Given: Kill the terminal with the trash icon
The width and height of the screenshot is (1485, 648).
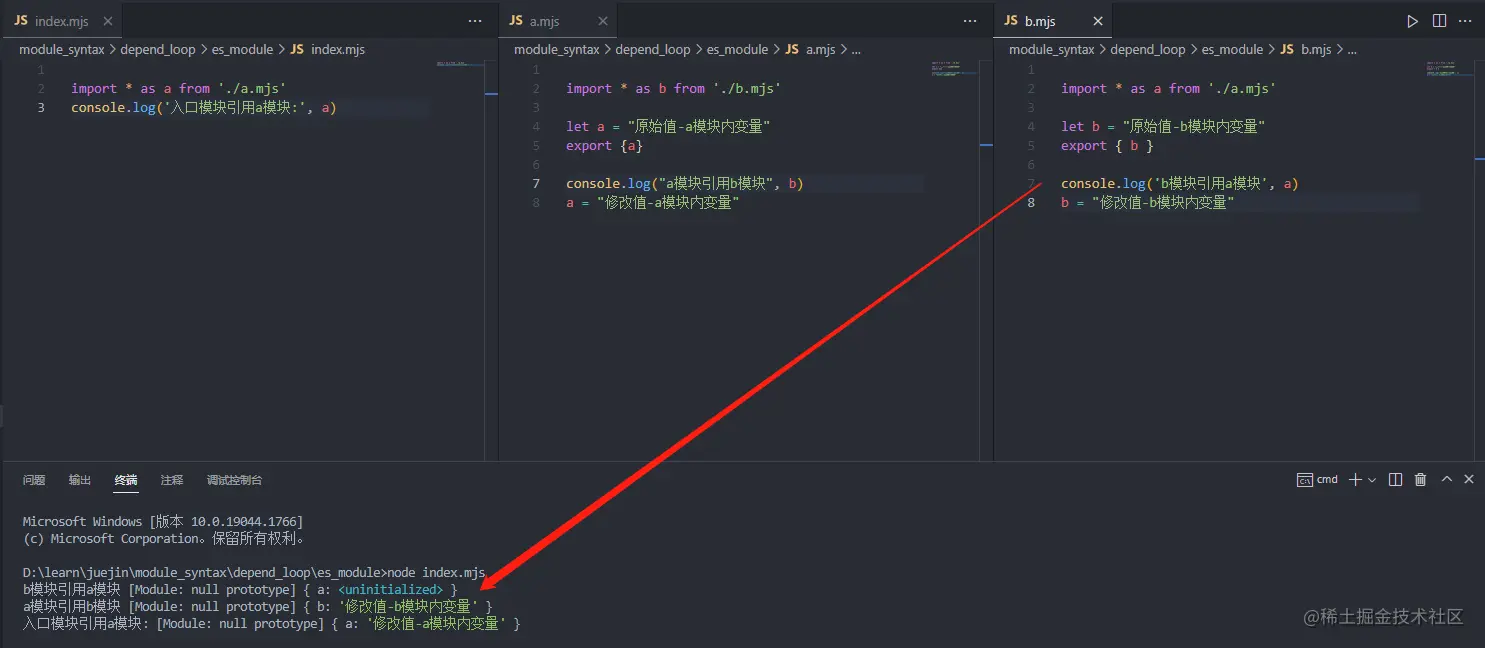Looking at the screenshot, I should click(x=1420, y=480).
